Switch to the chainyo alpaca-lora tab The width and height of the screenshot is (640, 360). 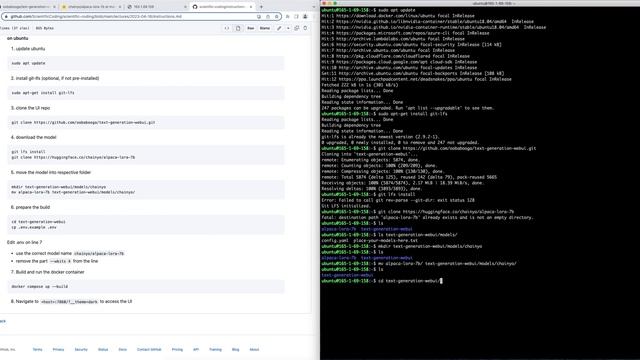(x=91, y=7)
